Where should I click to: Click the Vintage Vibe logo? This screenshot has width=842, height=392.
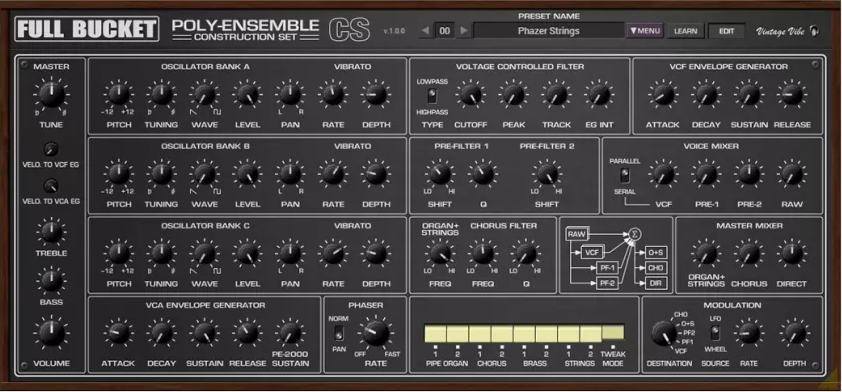788,31
